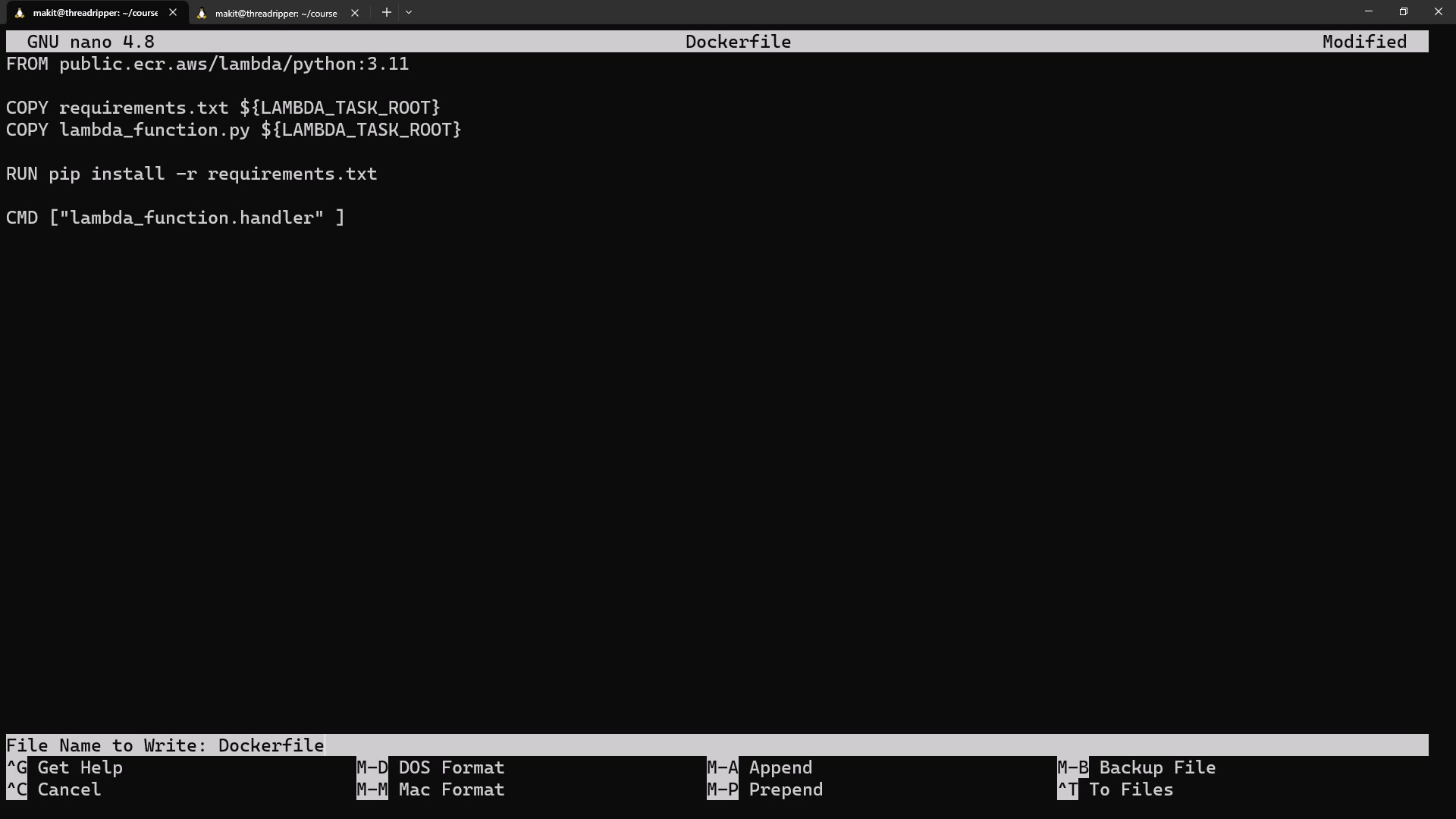Expand the terminal profile dropdown
This screenshot has width=1456, height=819.
point(409,12)
